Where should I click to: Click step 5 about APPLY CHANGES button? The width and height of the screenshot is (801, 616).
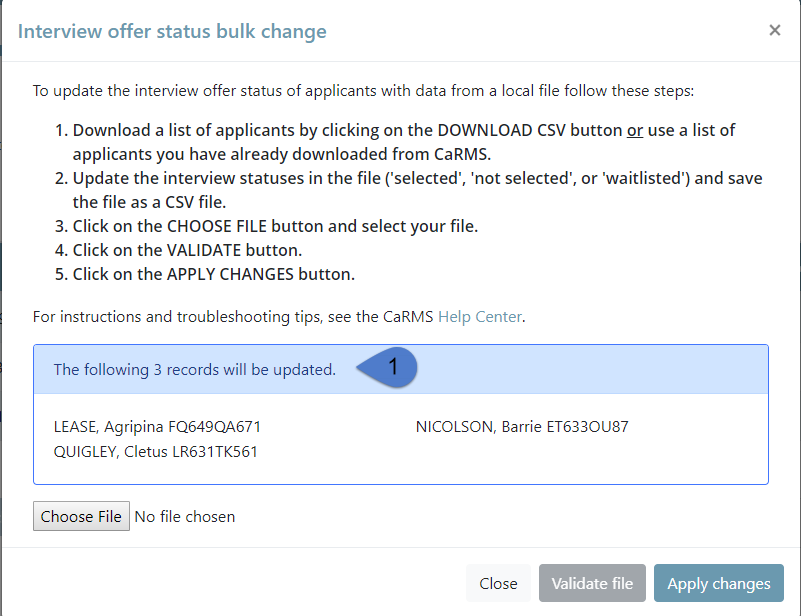[204, 274]
